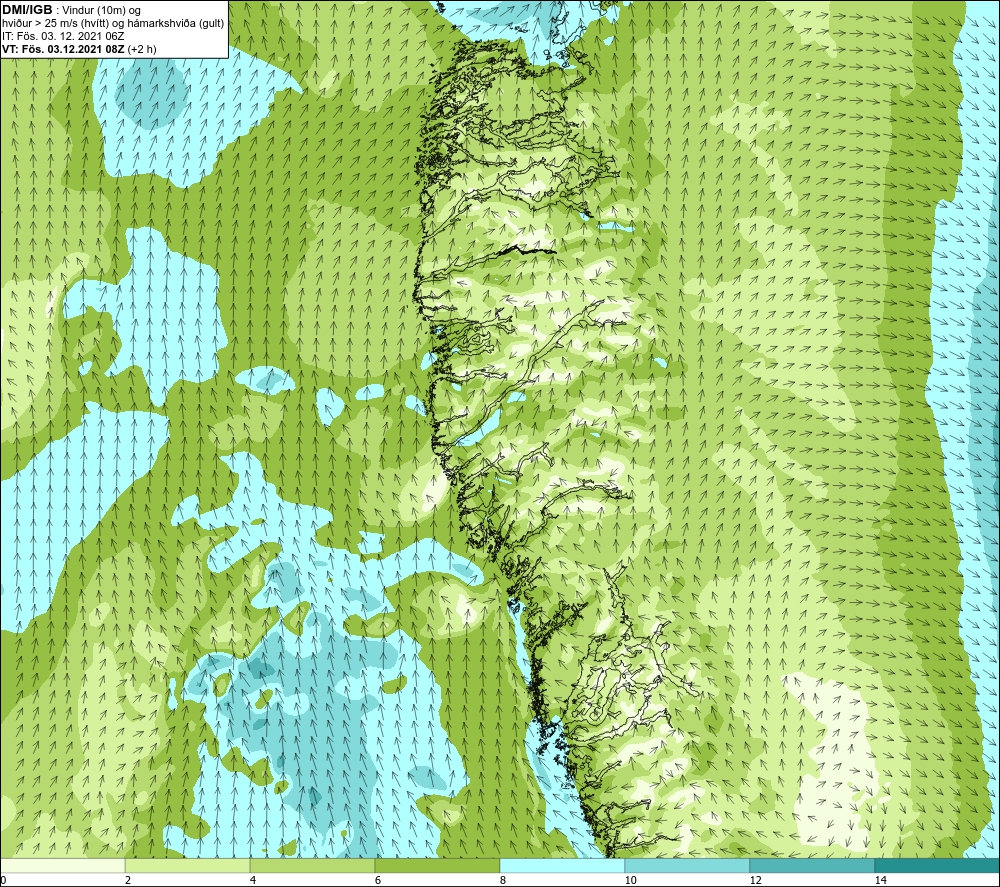Screen dimensions: 1000x887
Task: Click the 'IT: Fös. 03. 12. 2021 06Z' line
Action: pyautogui.click(x=62, y=36)
